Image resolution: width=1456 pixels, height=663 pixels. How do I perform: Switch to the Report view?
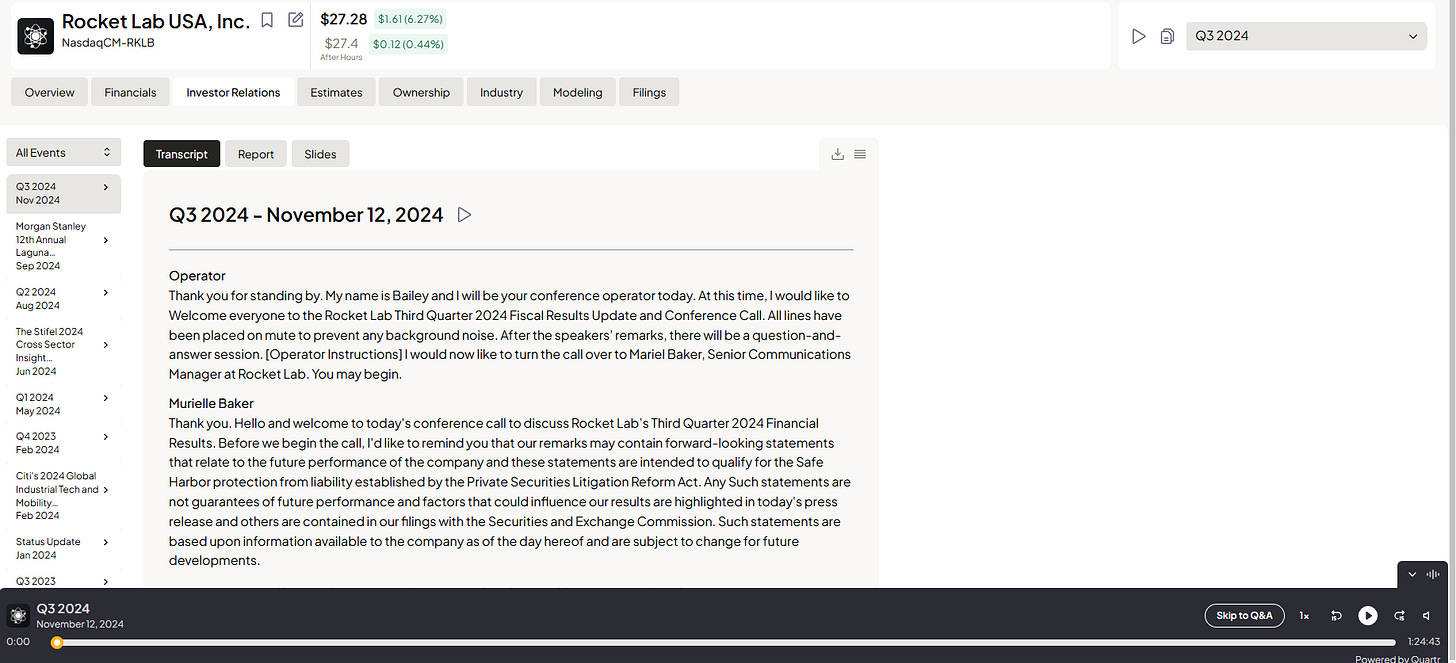click(256, 154)
